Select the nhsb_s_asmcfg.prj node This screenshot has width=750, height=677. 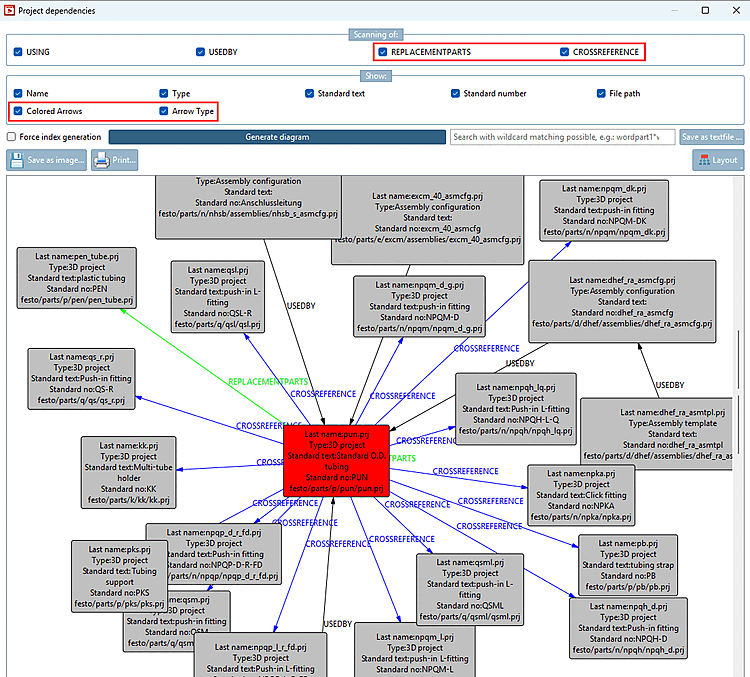tap(248, 206)
